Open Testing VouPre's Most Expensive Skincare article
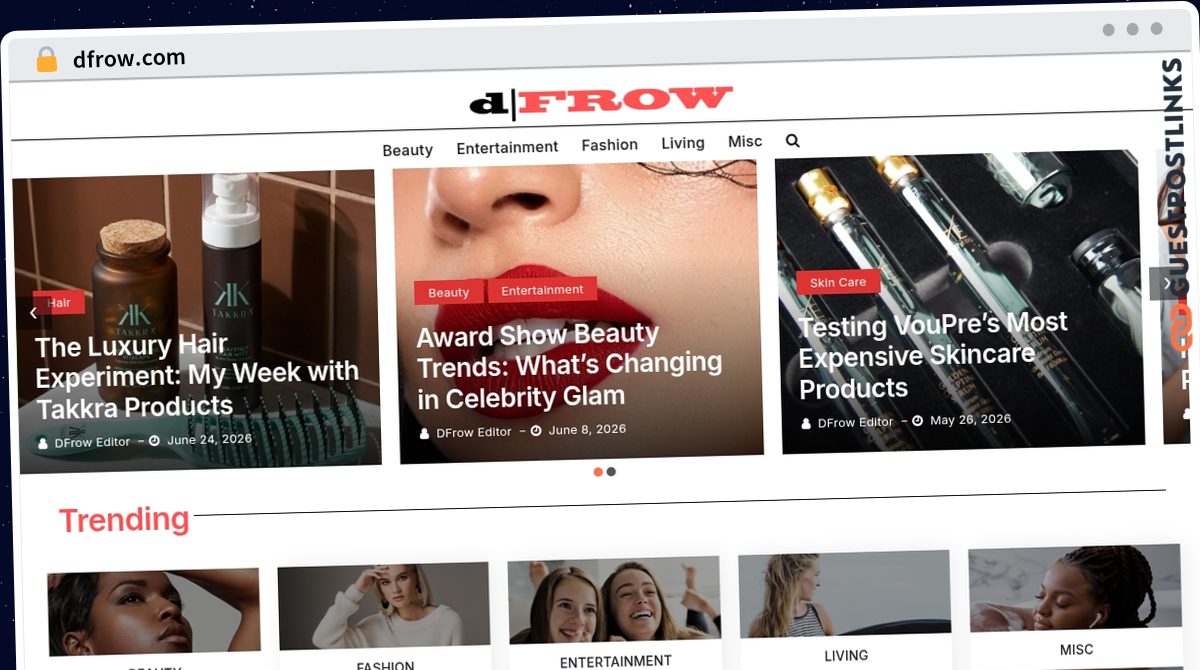Image resolution: width=1200 pixels, height=670 pixels. point(932,355)
